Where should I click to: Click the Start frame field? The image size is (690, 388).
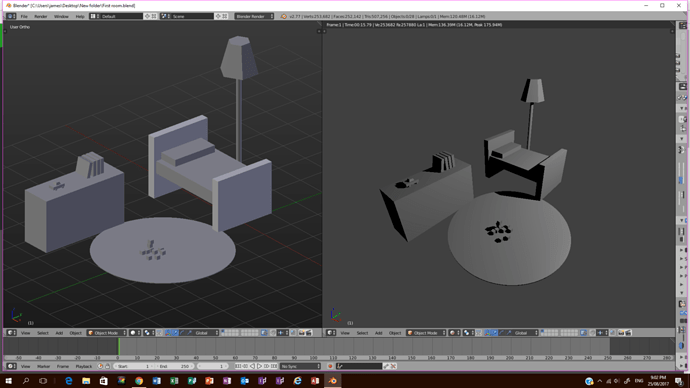pos(133,366)
